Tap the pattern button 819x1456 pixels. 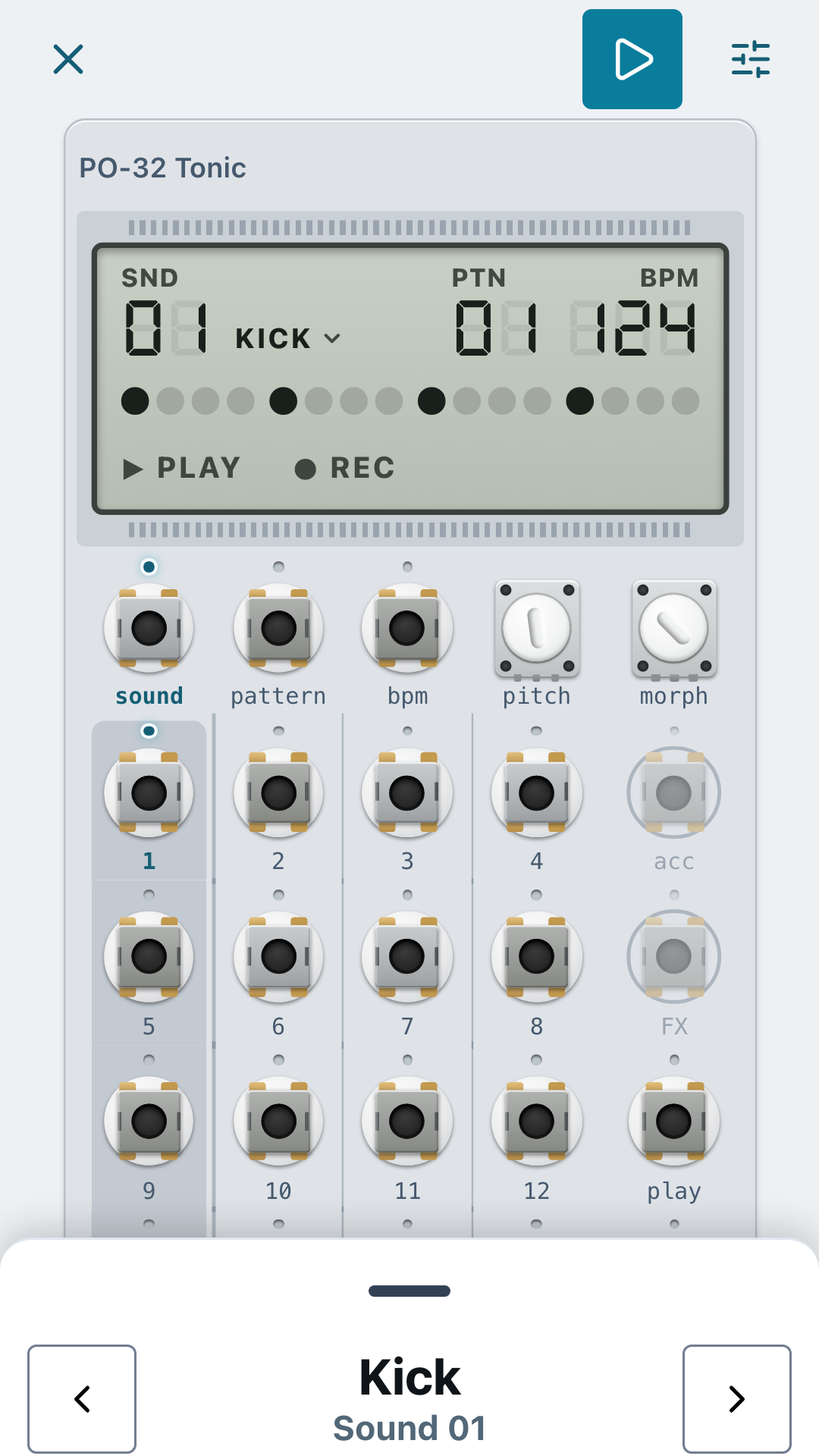pos(278,628)
